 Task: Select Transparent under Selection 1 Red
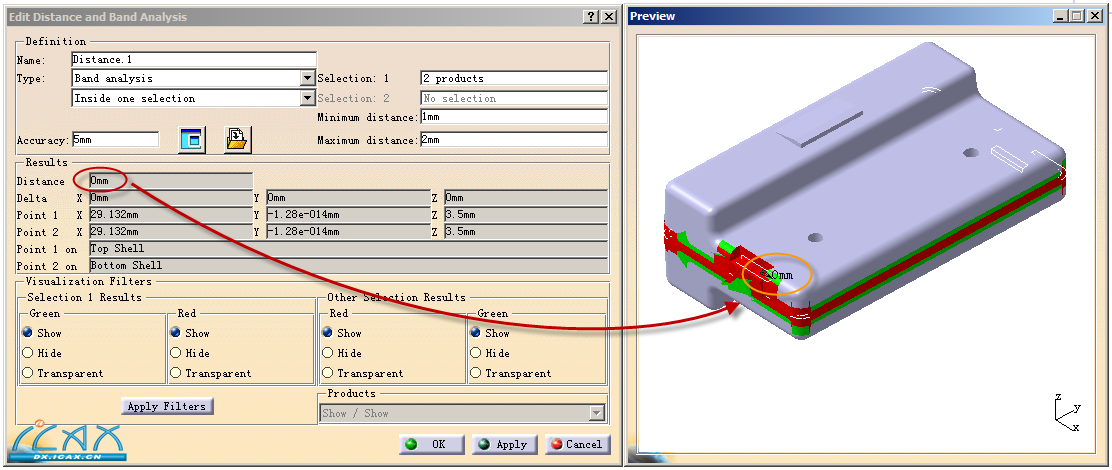(176, 373)
